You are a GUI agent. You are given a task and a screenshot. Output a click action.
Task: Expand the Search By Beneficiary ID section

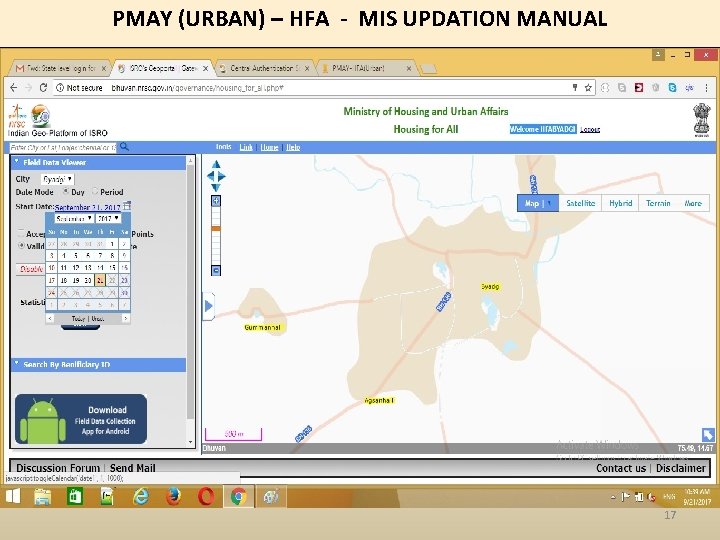(17, 364)
